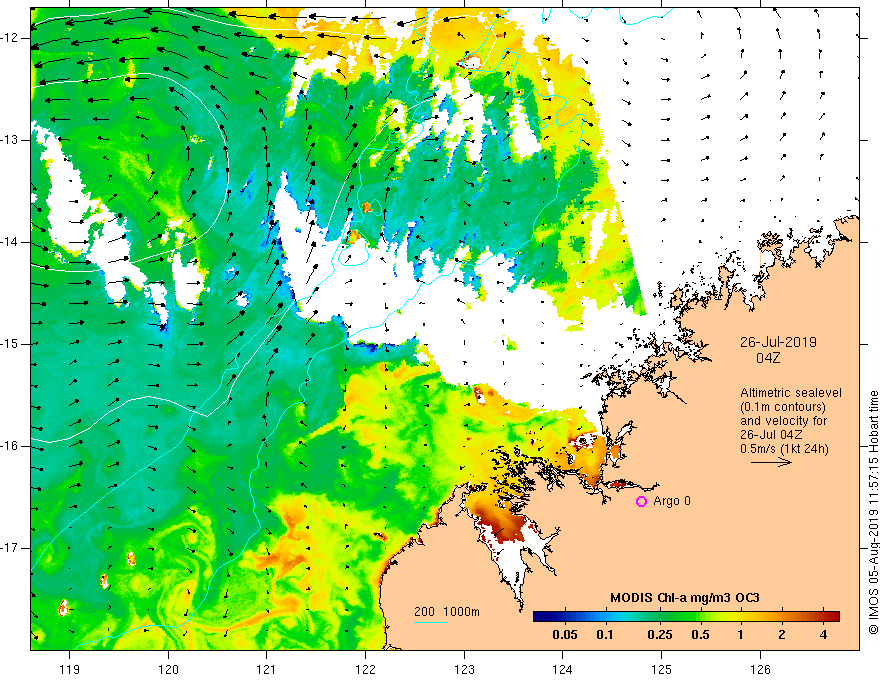Image resolution: width=880 pixels, height=680 pixels.
Task: Click the '200 1000m' isobath legend text
Action: click(x=447, y=612)
